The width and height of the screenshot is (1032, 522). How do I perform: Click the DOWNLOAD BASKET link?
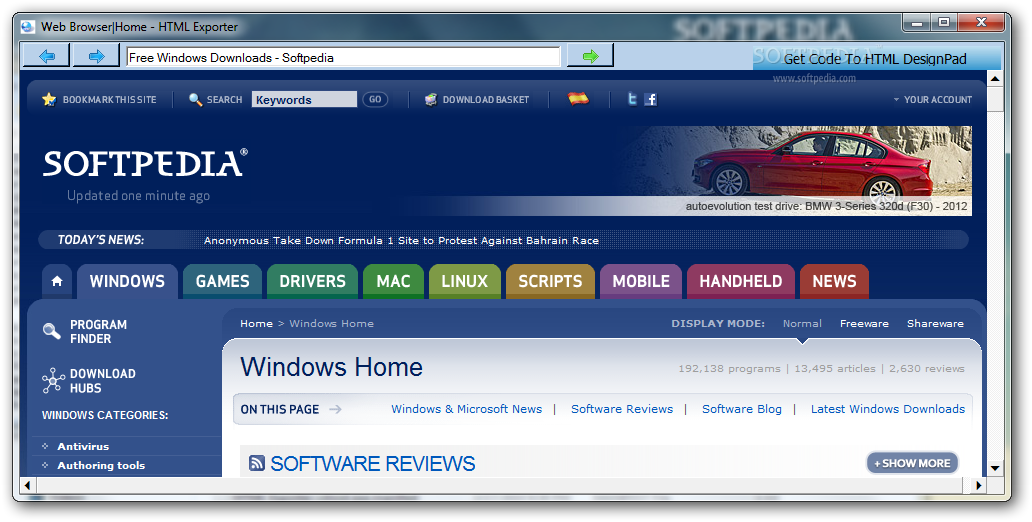point(486,99)
